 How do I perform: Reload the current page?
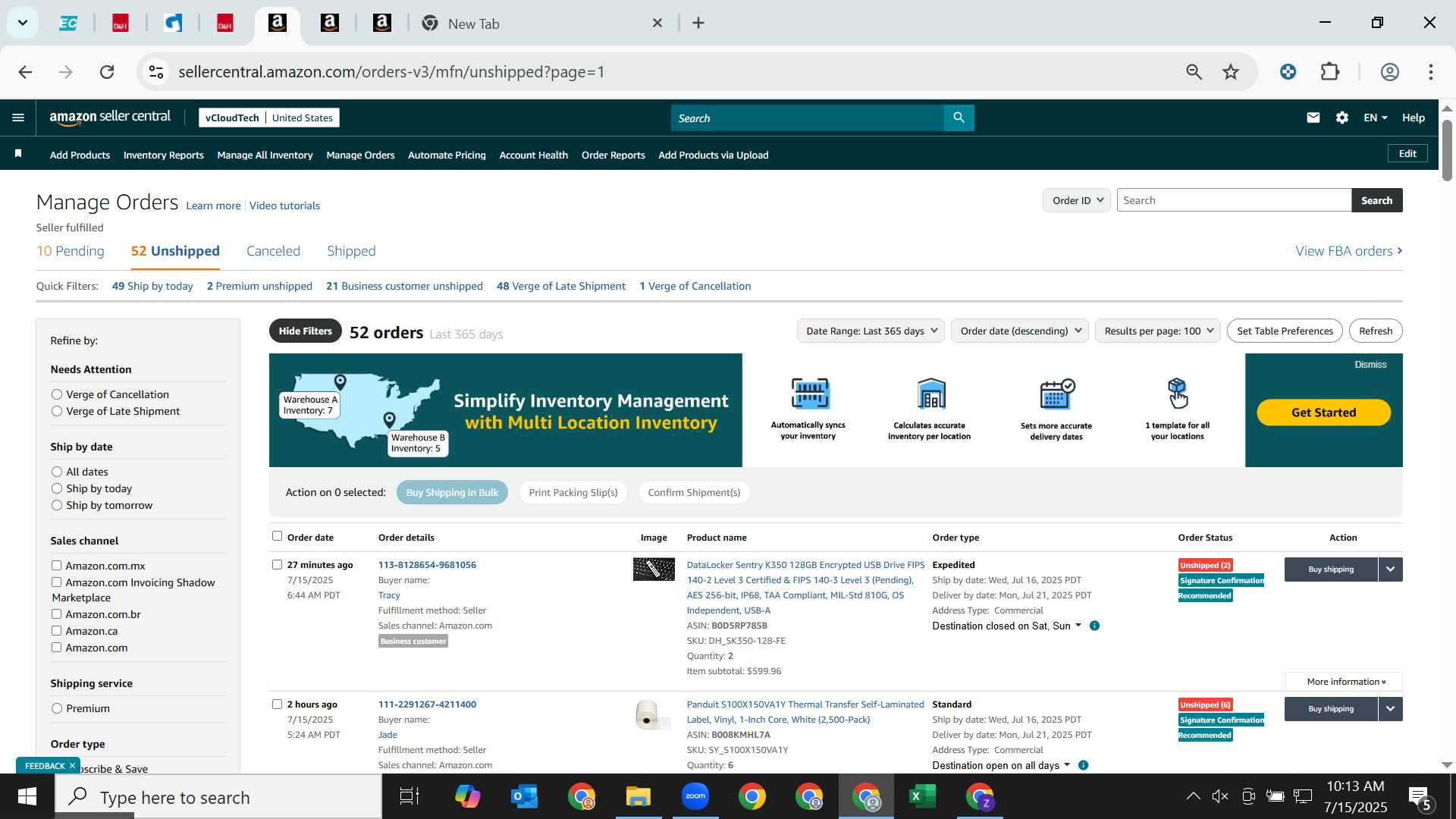click(107, 72)
